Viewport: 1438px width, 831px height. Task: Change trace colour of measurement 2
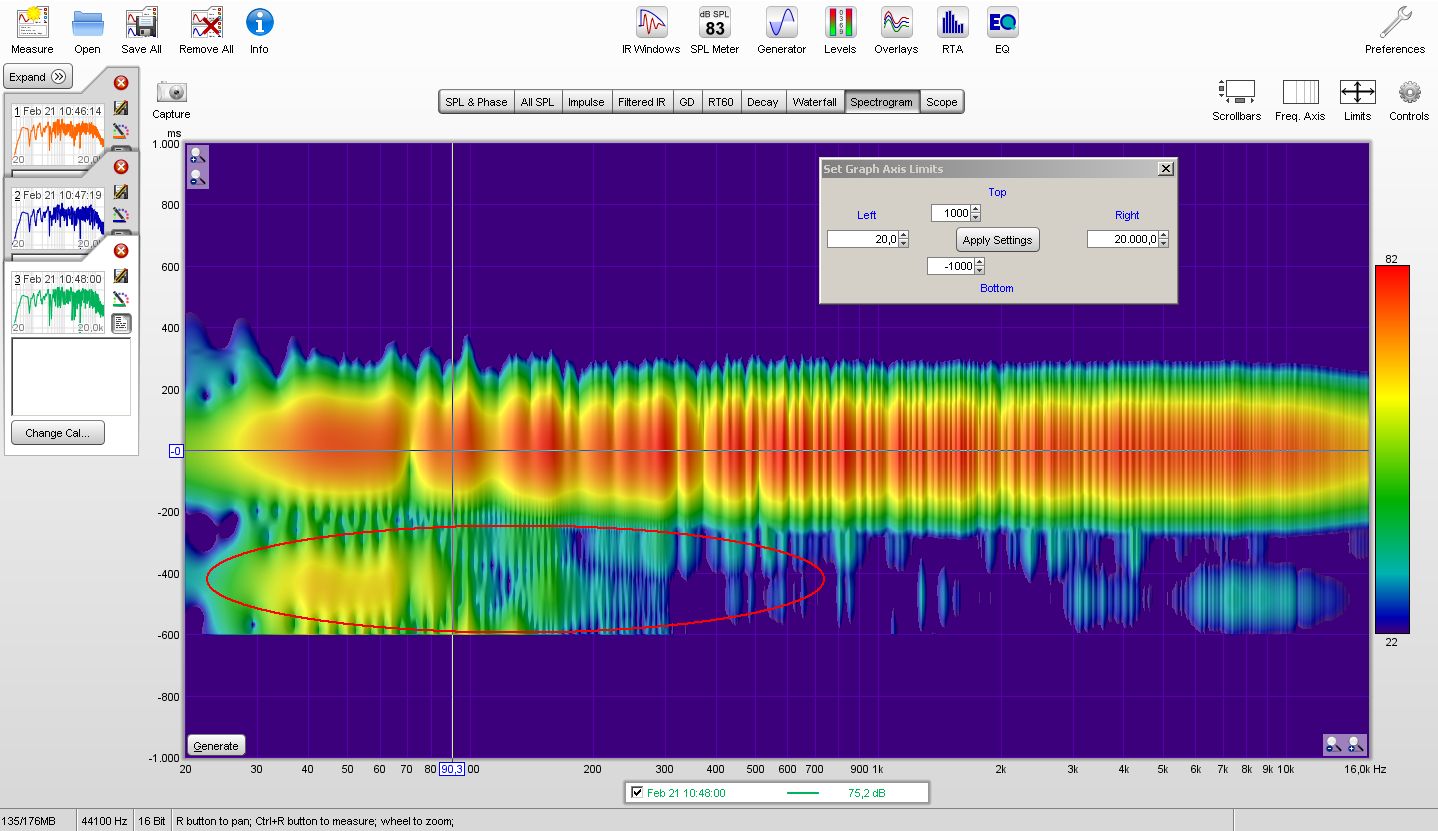[x=121, y=215]
